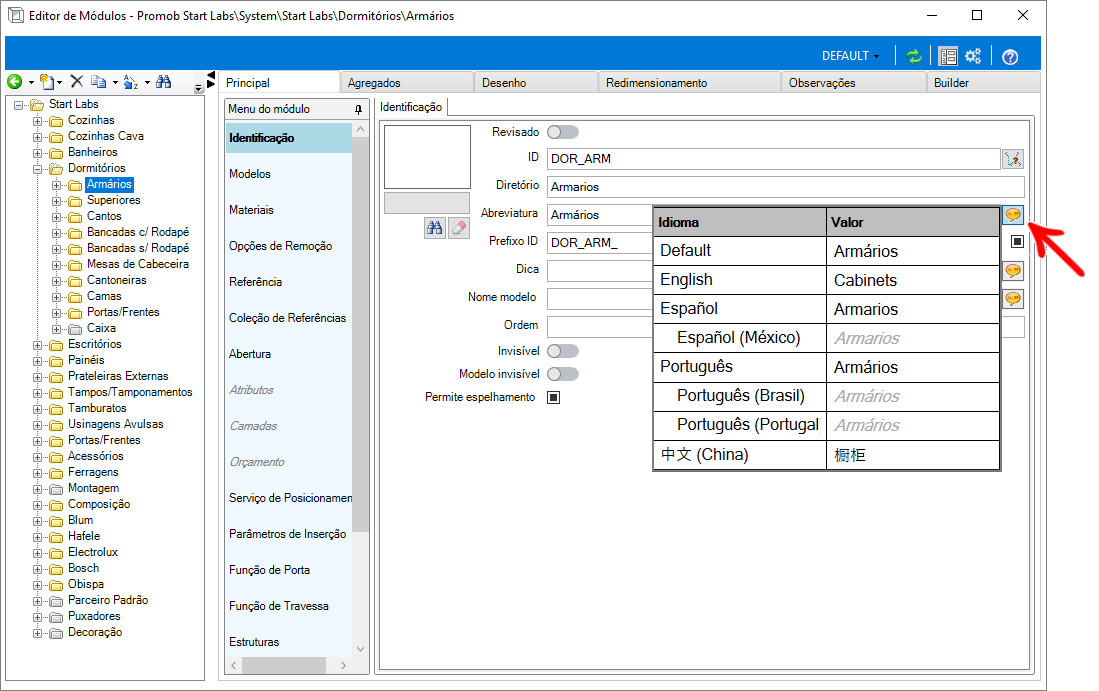Click the left-pointing panel collapse arrow

pos(210,75)
